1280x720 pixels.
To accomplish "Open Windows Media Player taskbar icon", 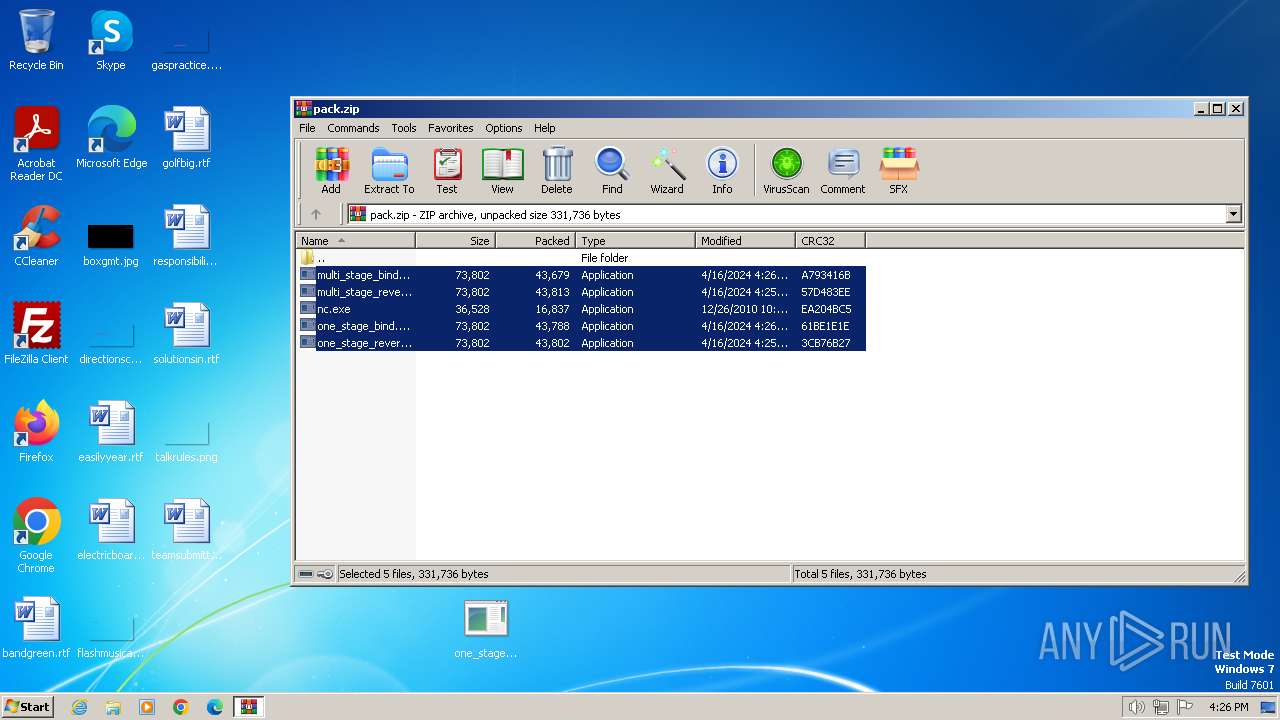I will [147, 707].
